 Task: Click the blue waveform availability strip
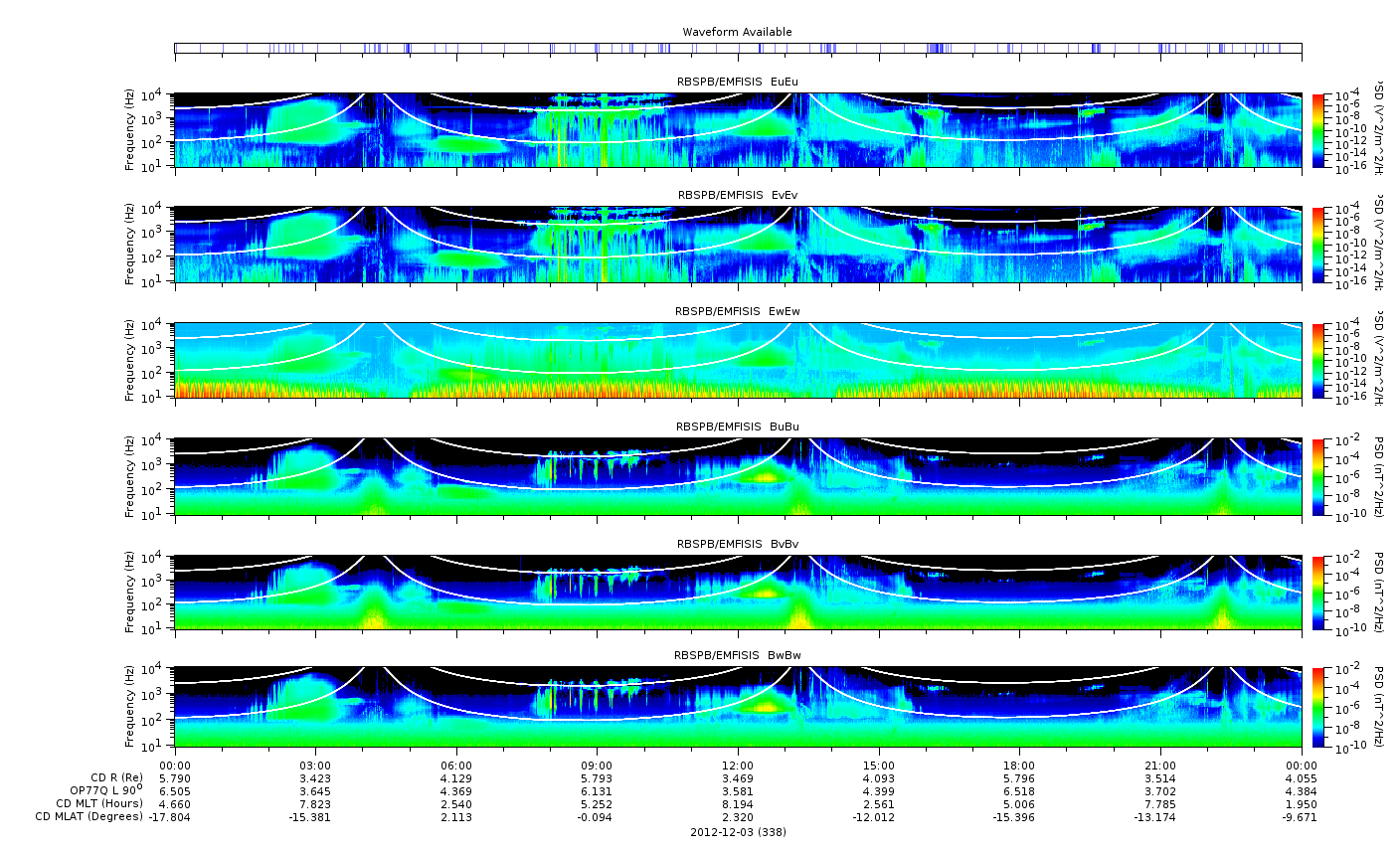(737, 48)
